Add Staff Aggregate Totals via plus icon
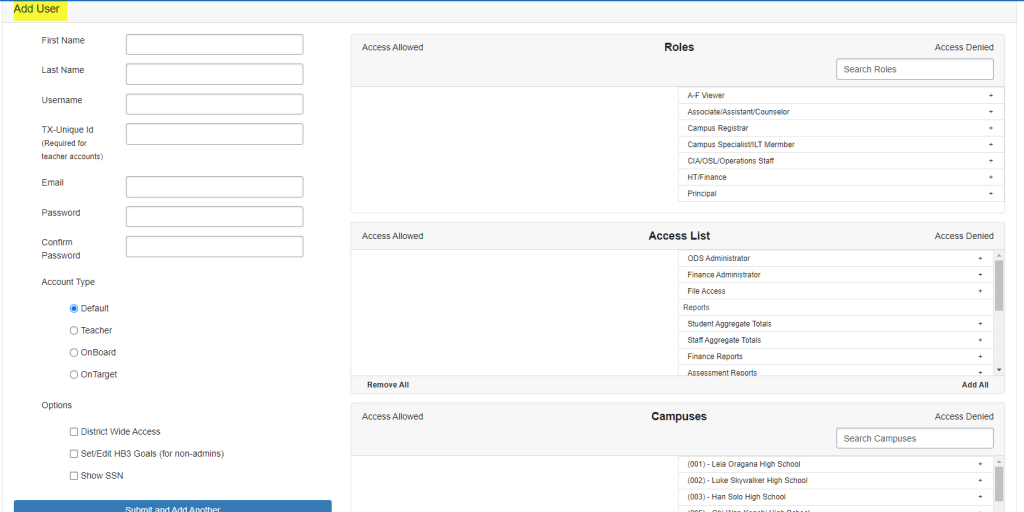The image size is (1024, 512). [x=980, y=340]
